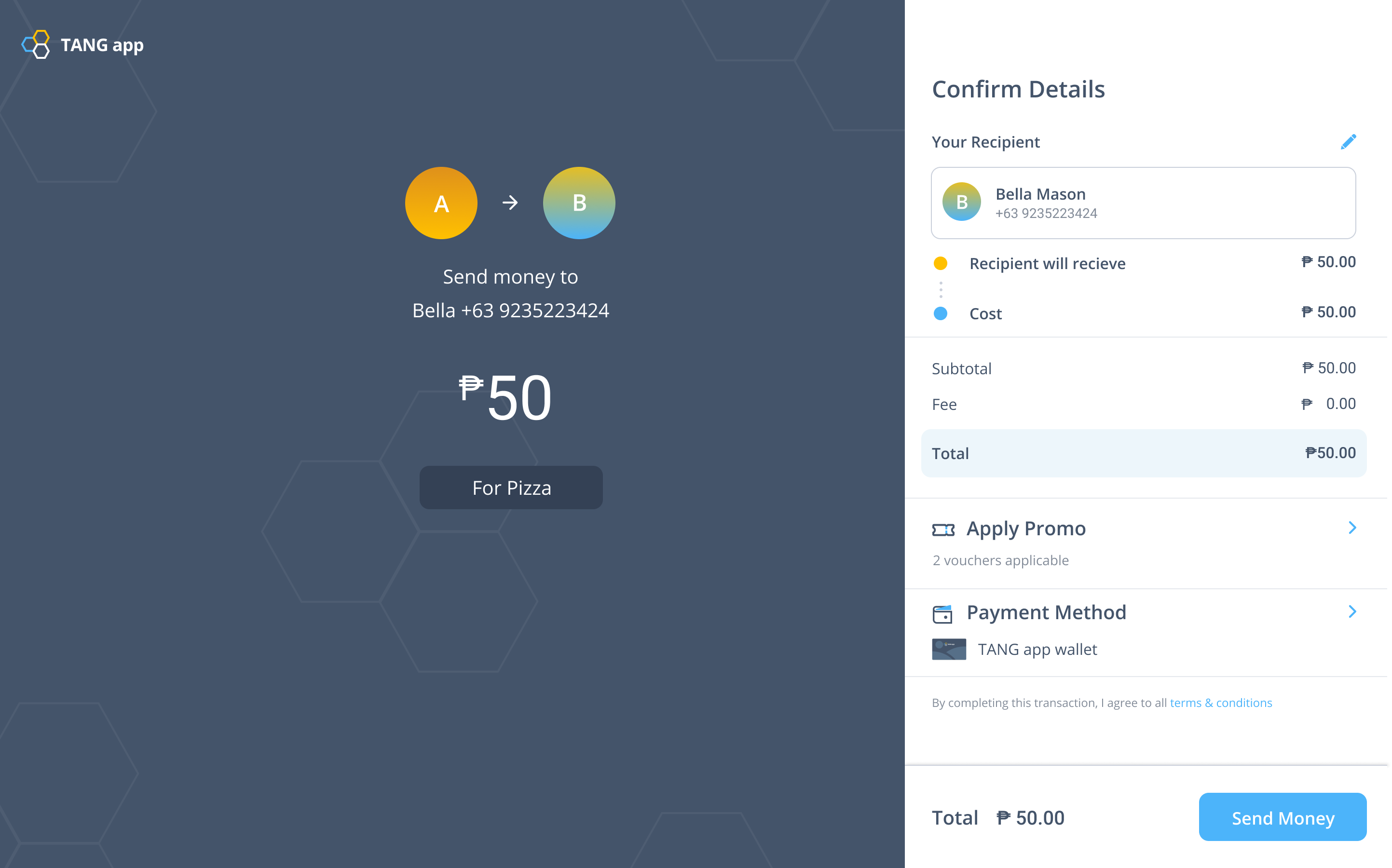Click the Send Money button
This screenshot has width=1392, height=868.
click(x=1283, y=817)
